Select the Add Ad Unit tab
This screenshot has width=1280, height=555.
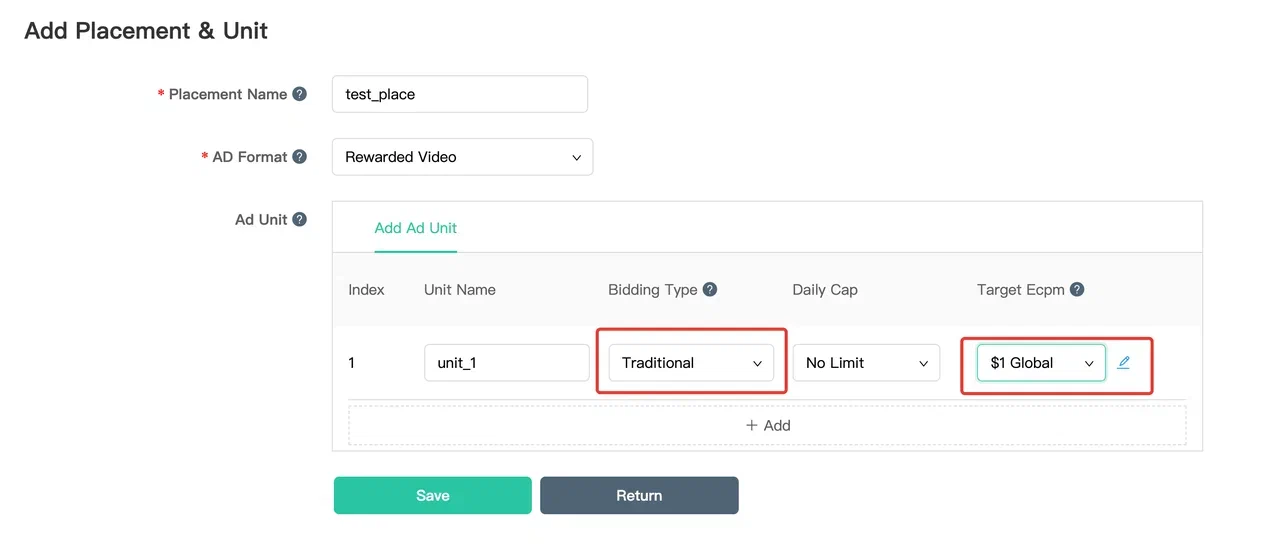point(415,228)
